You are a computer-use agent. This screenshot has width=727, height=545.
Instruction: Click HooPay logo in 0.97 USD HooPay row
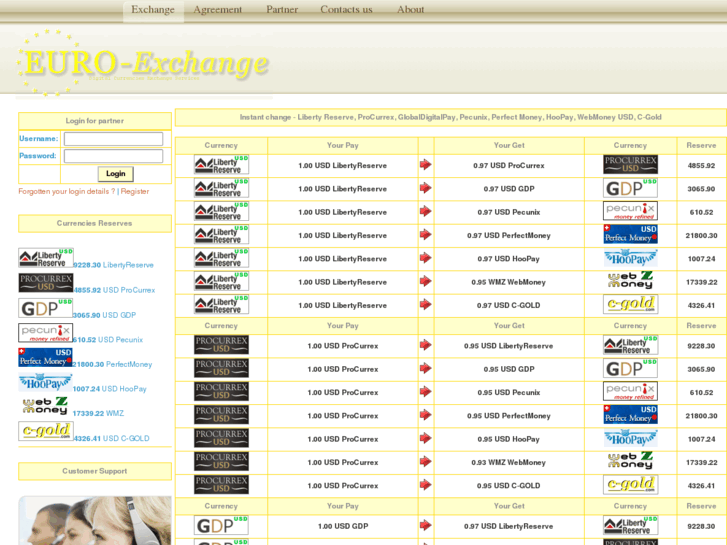pyautogui.click(x=630, y=258)
